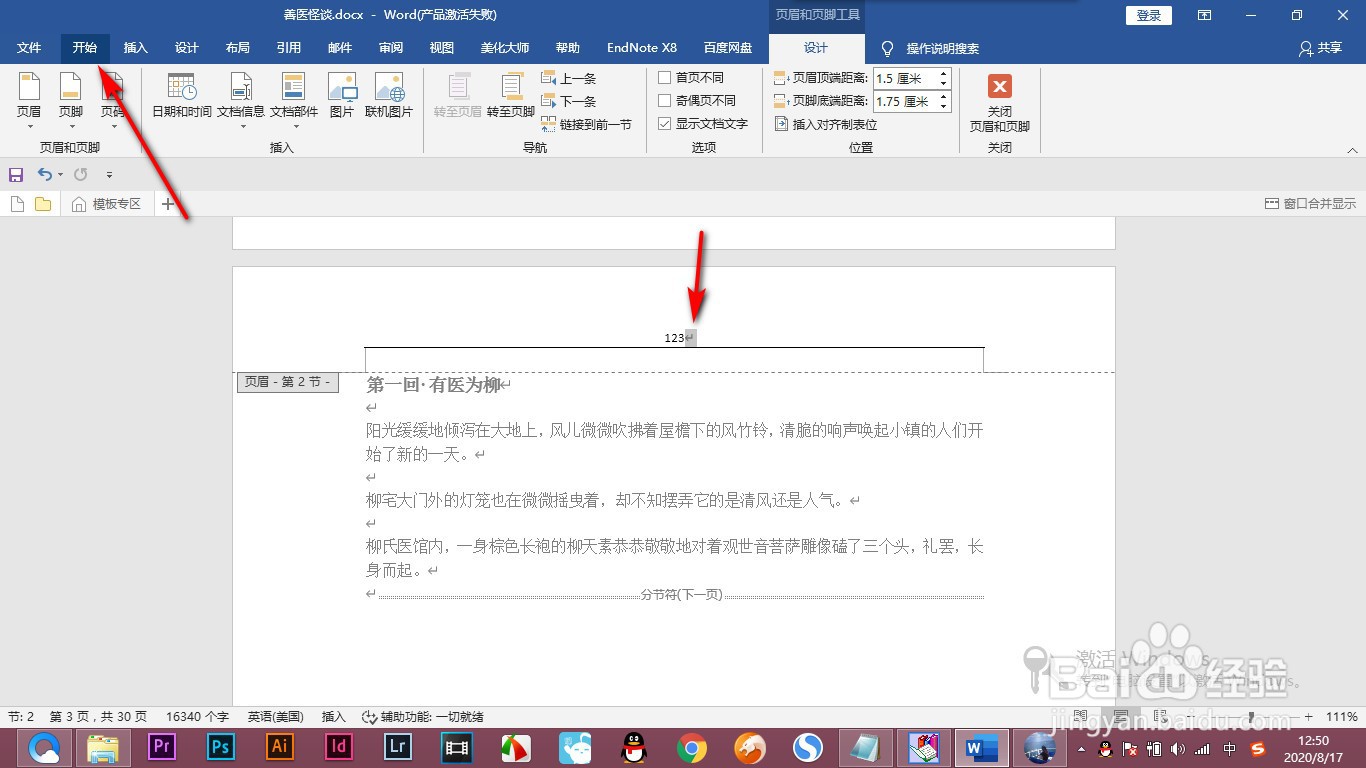Screen dimensions: 1366x768
Task: Close header and footer via 关闭页眉和页脚
Action: (x=1000, y=101)
